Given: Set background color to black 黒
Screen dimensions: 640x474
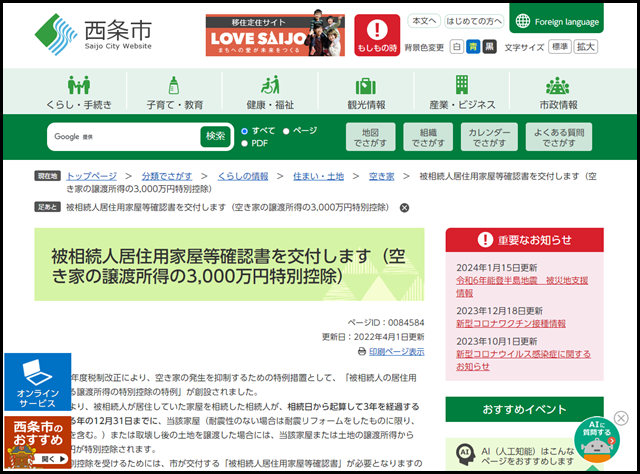Looking at the screenshot, I should click(x=489, y=47).
